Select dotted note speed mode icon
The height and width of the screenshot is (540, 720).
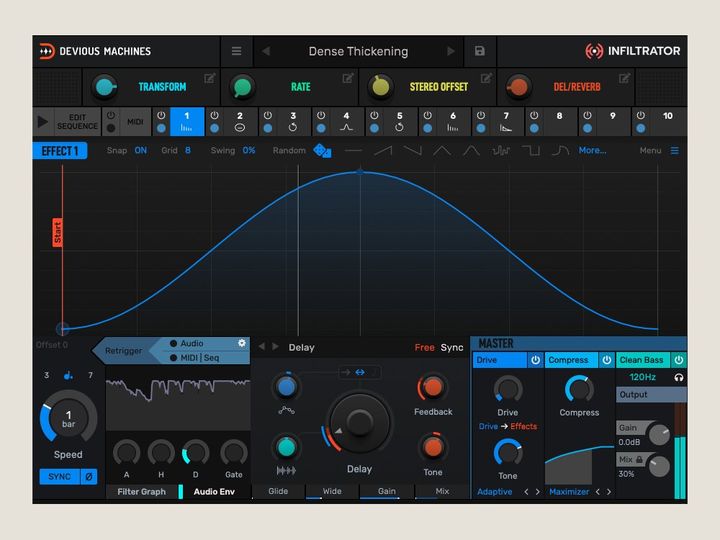pos(68,375)
